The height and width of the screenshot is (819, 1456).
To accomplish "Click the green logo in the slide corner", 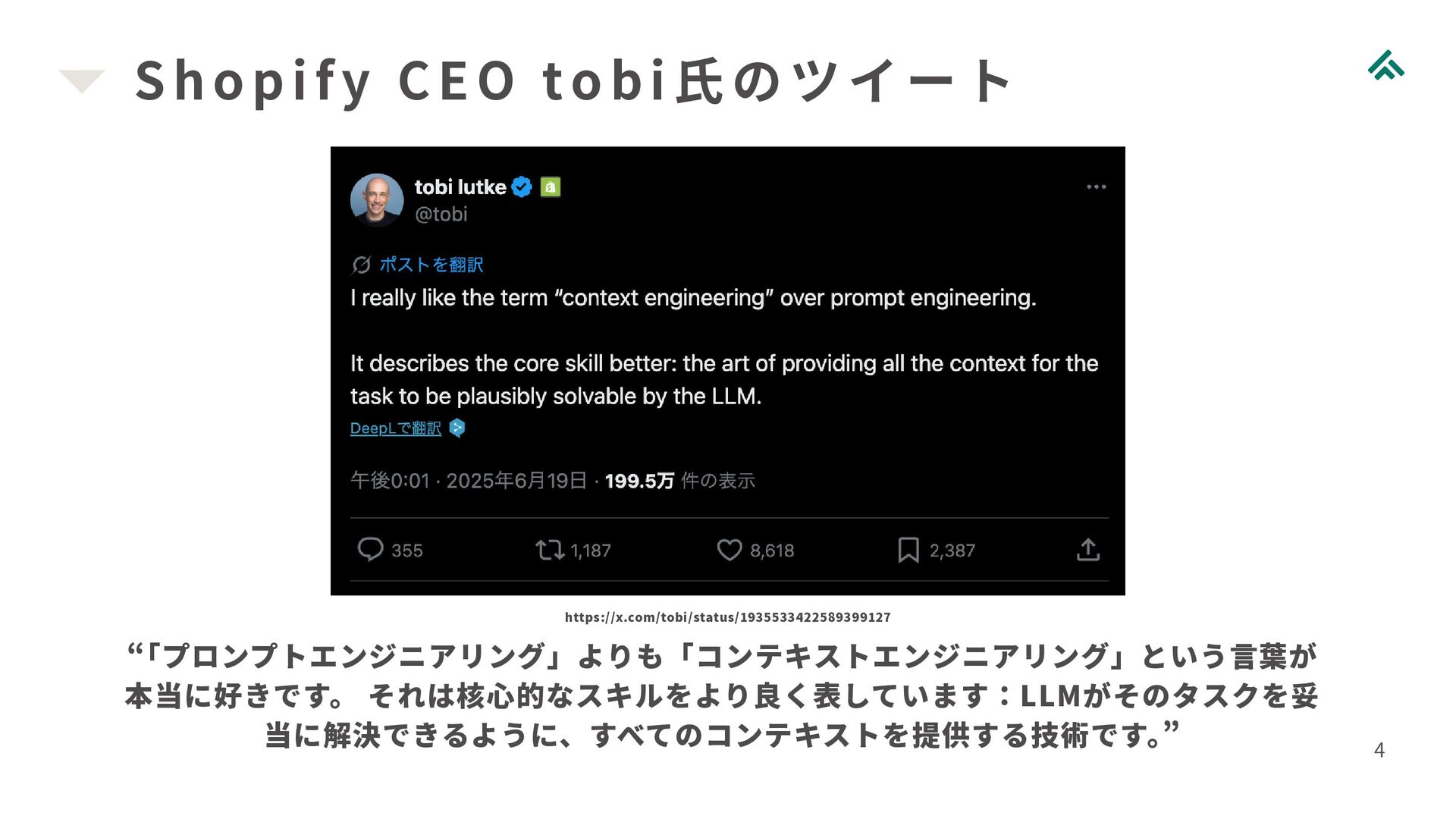I will [x=1386, y=66].
